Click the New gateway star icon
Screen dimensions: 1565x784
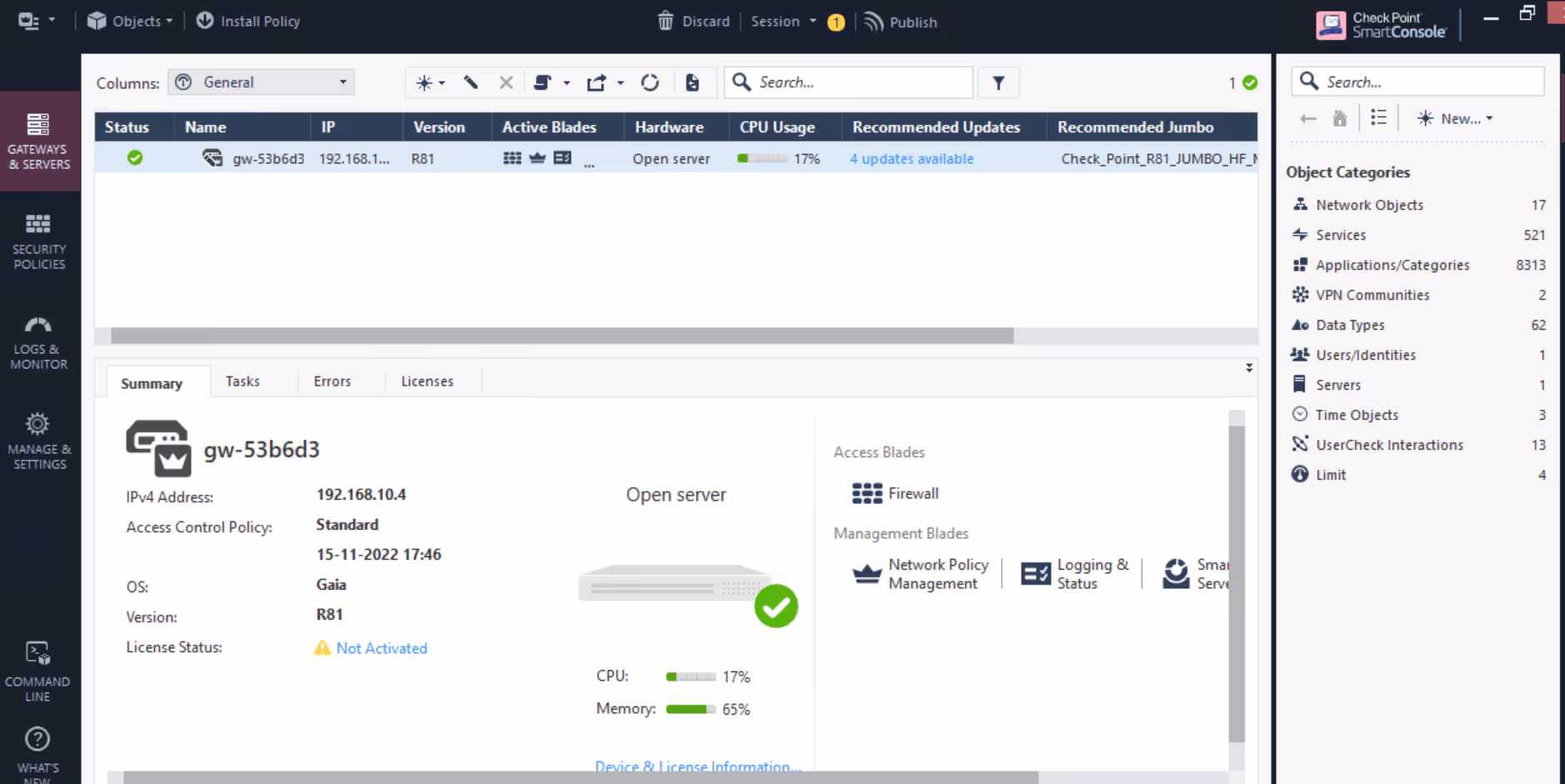coord(424,82)
